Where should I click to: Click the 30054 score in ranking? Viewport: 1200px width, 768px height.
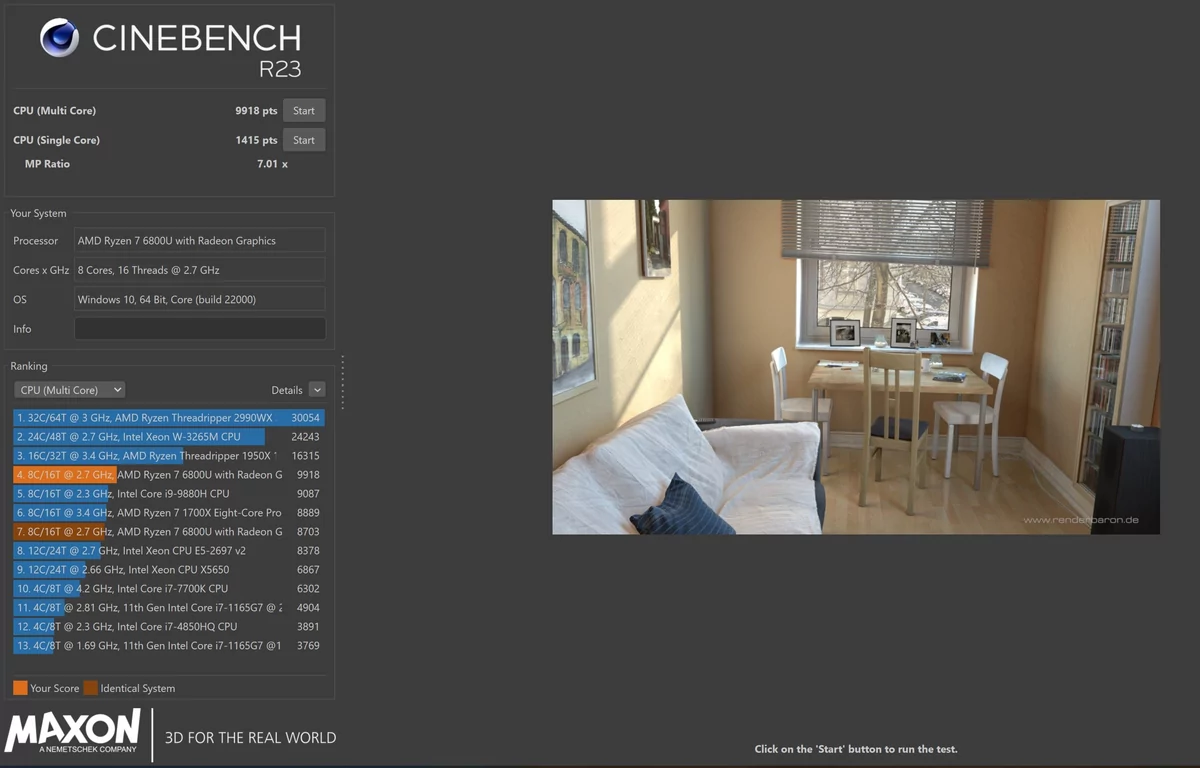[305, 418]
